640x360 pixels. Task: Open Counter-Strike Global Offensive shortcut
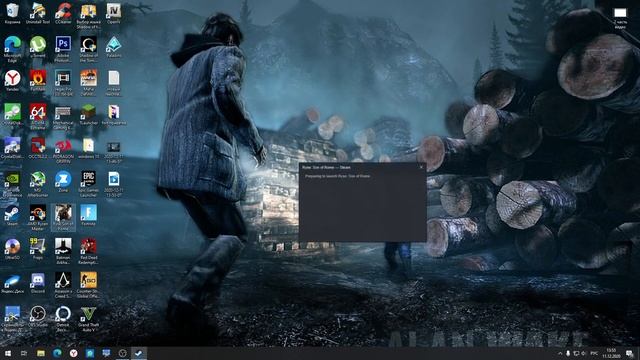click(88, 285)
